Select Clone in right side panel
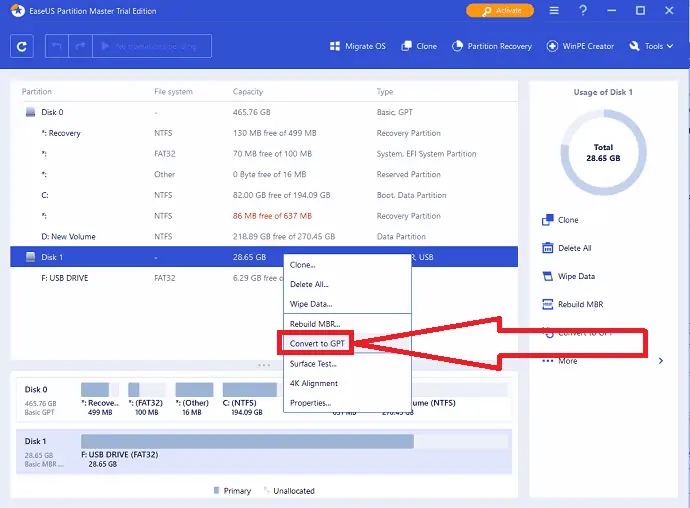The height and width of the screenshot is (508, 690). (x=560, y=220)
